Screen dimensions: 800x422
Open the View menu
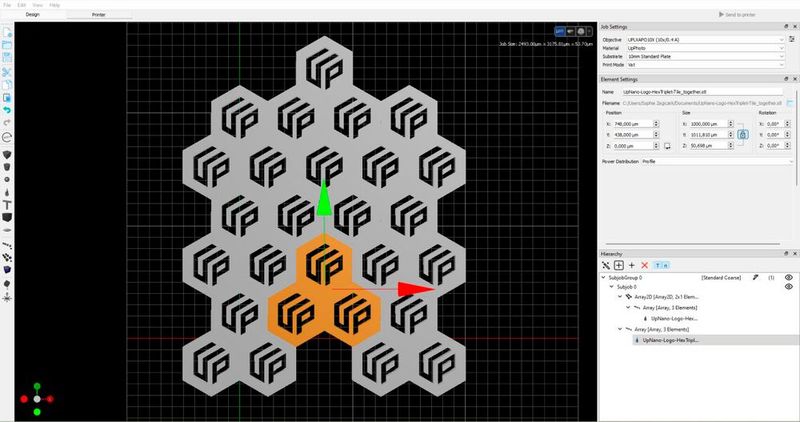(37, 5)
